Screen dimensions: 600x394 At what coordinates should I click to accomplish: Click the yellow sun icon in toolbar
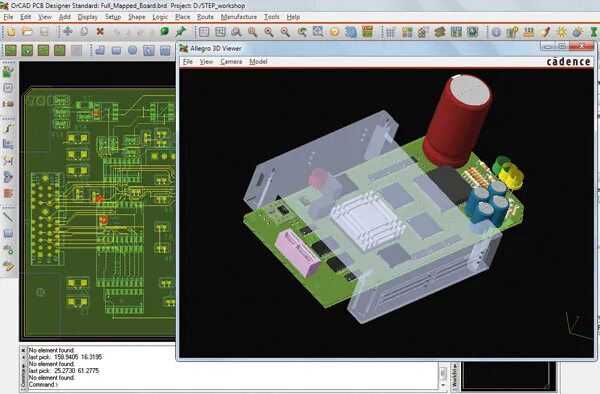[561, 32]
